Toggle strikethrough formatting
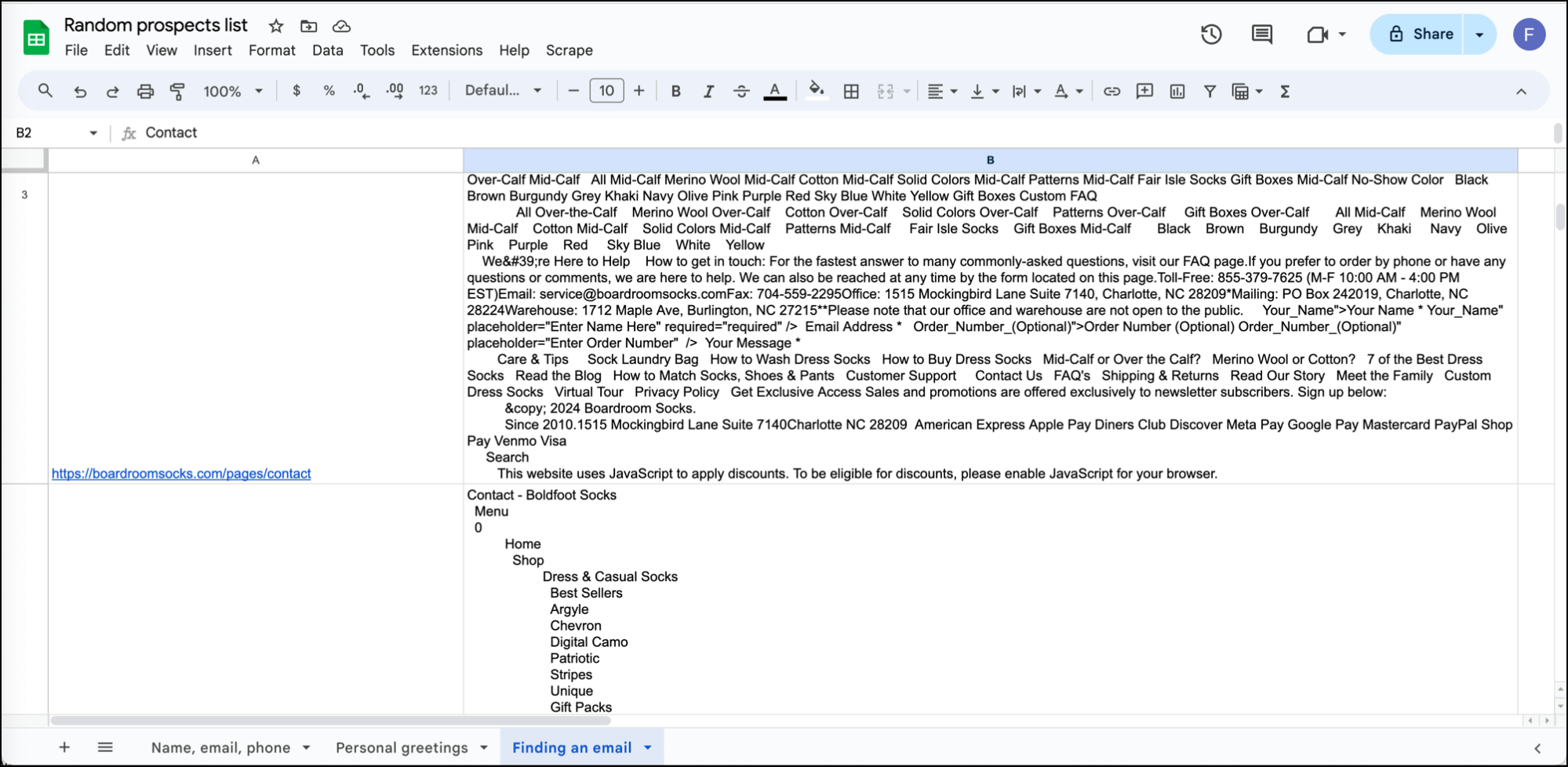The image size is (1568, 767). click(741, 91)
